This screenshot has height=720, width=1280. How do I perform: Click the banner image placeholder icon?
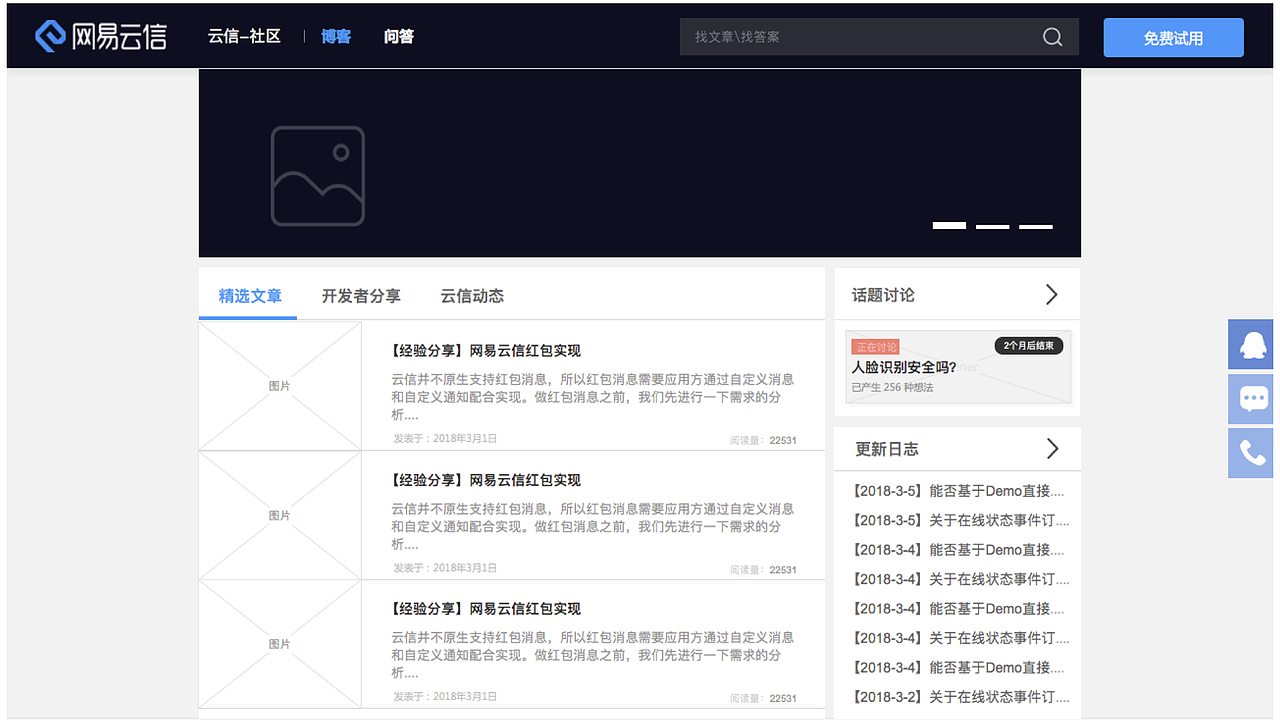pyautogui.click(x=317, y=176)
